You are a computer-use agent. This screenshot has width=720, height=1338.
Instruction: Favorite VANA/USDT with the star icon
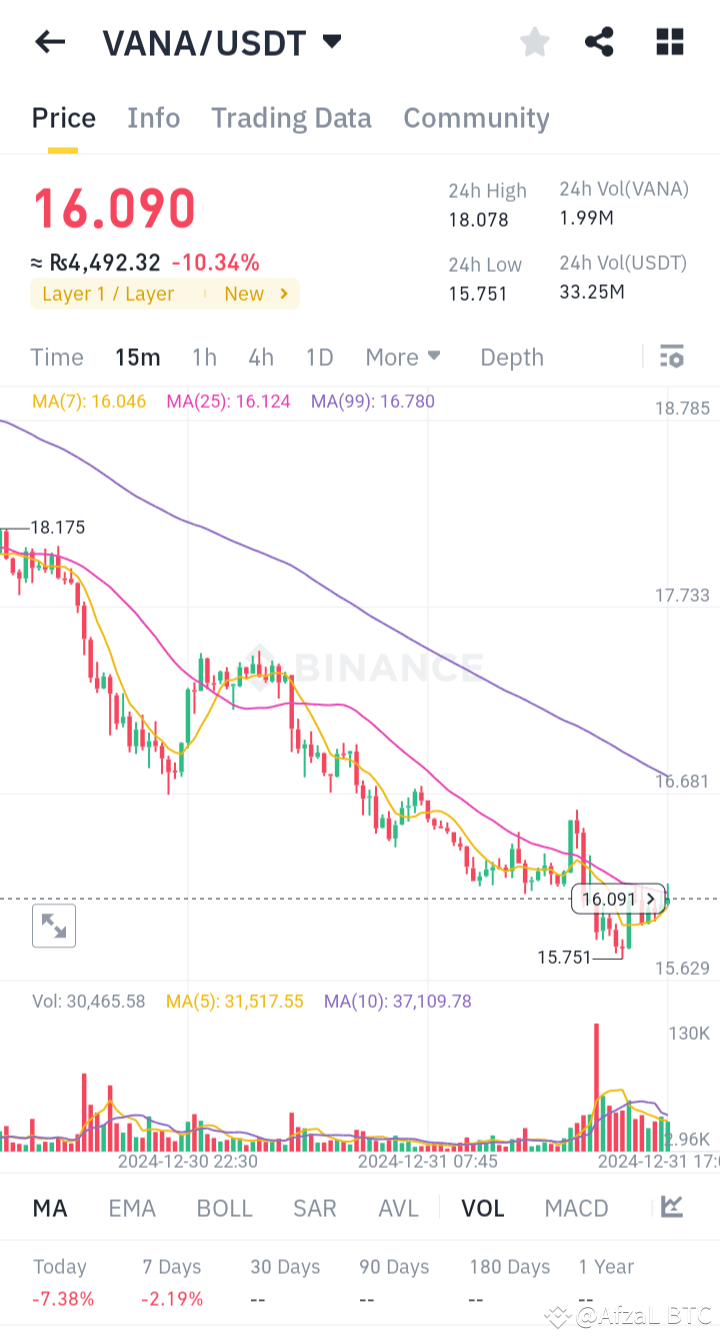click(x=534, y=42)
